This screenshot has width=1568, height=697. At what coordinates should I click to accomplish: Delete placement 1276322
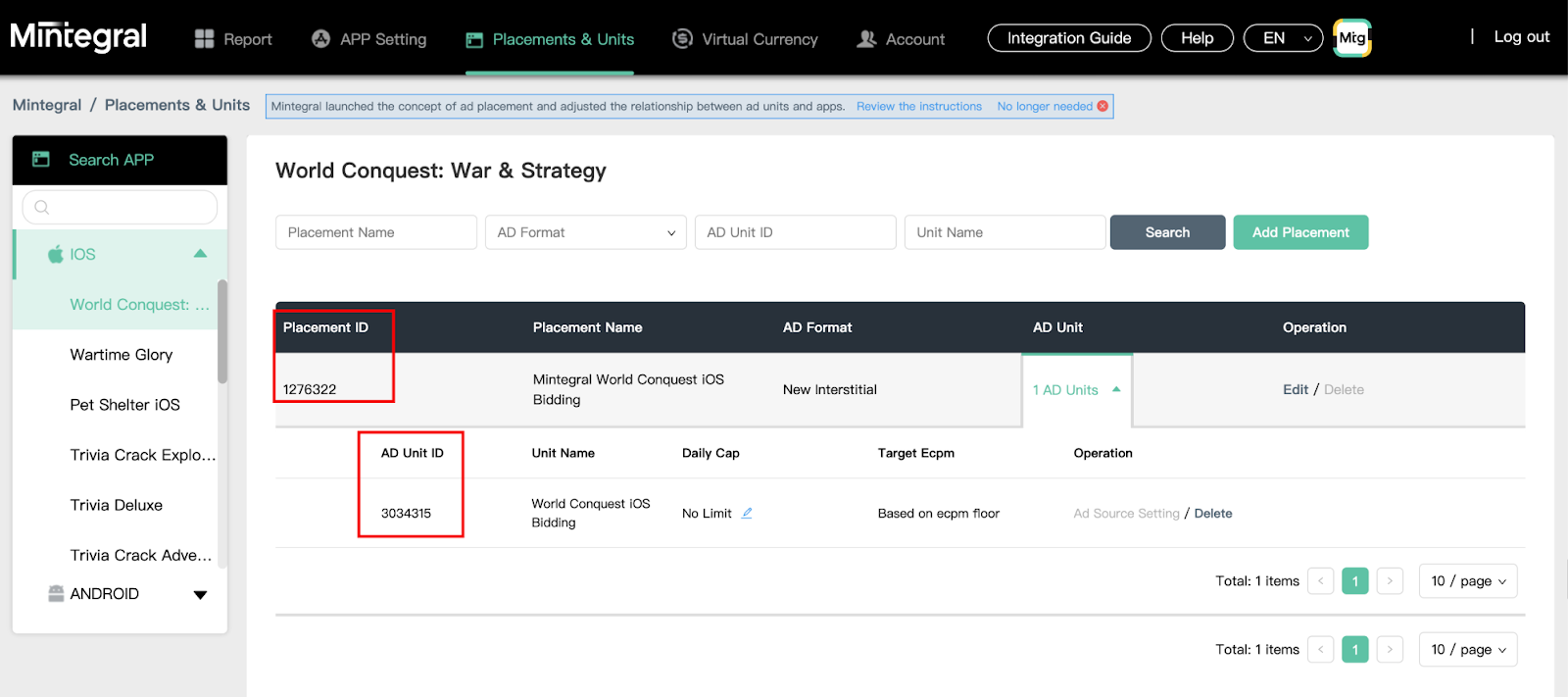[x=1344, y=389]
